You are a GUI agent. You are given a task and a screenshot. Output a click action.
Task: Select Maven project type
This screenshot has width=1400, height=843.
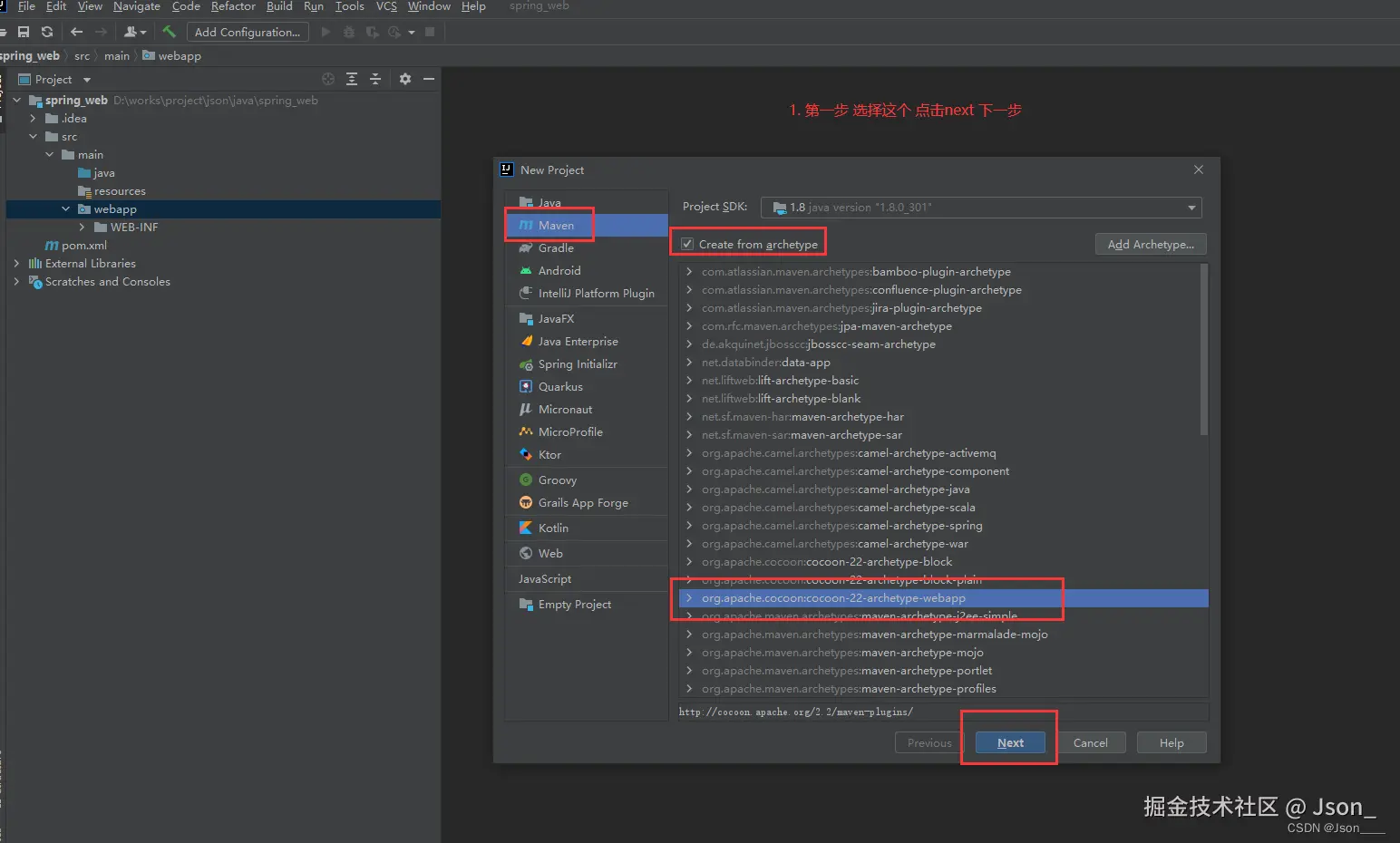[x=587, y=225]
